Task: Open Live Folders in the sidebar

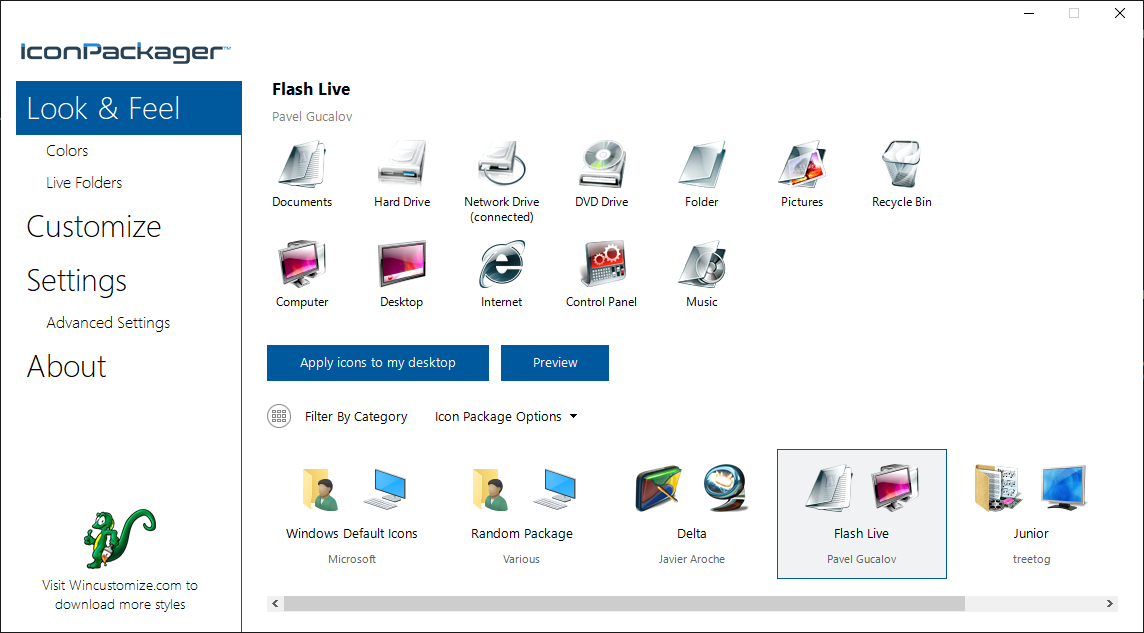Action: click(84, 182)
